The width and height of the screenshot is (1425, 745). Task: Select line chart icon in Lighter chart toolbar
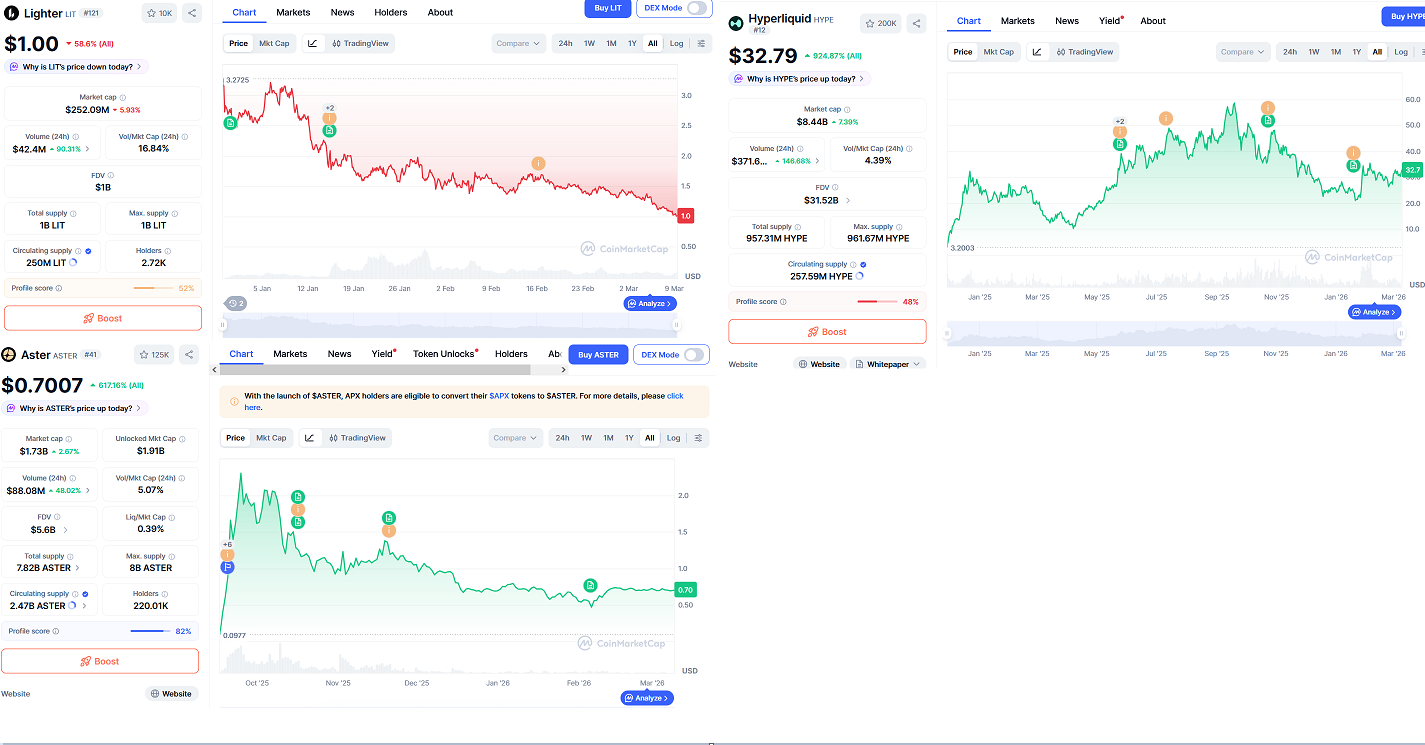click(x=313, y=43)
